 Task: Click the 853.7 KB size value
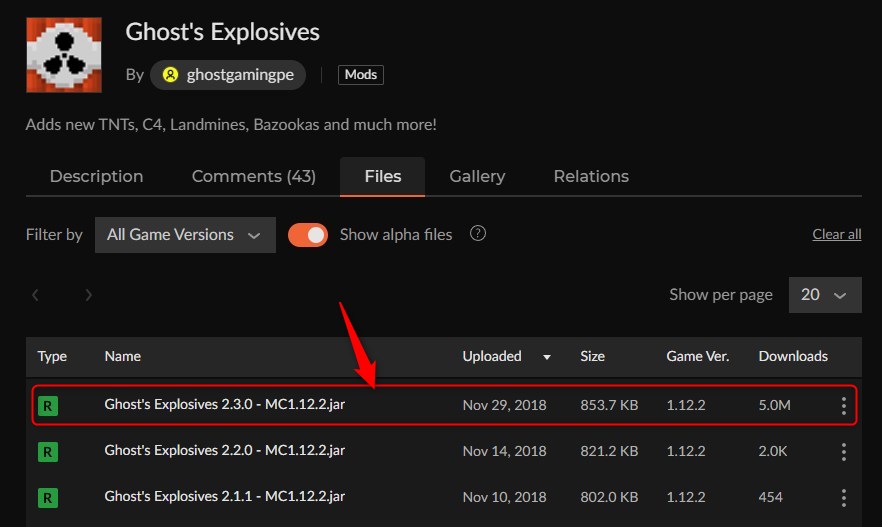609,405
